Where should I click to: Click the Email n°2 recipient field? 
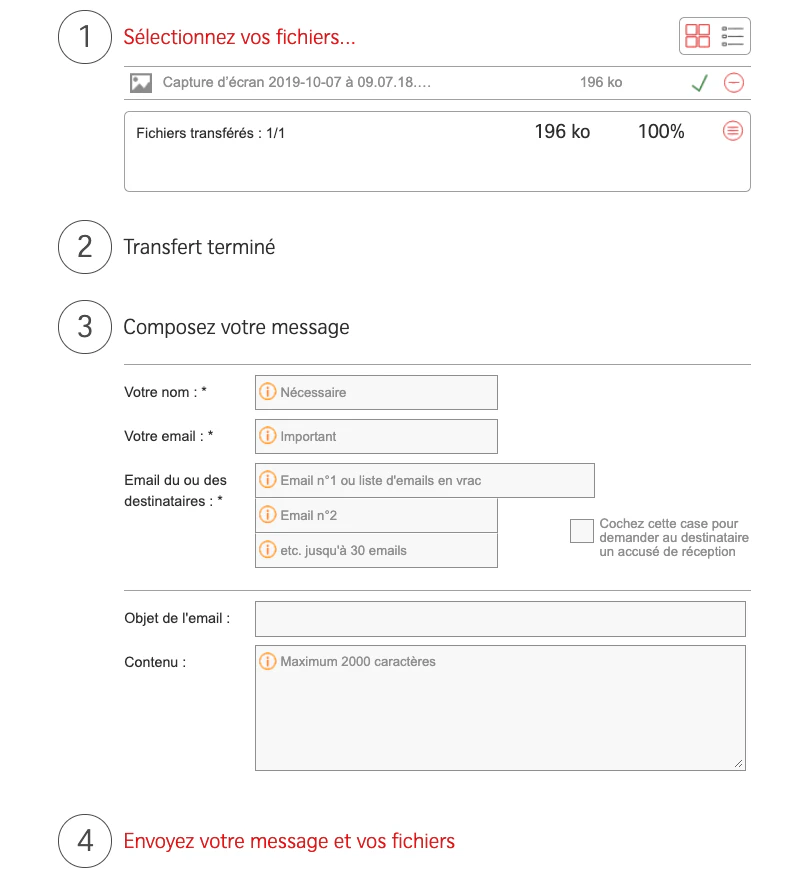coord(376,515)
